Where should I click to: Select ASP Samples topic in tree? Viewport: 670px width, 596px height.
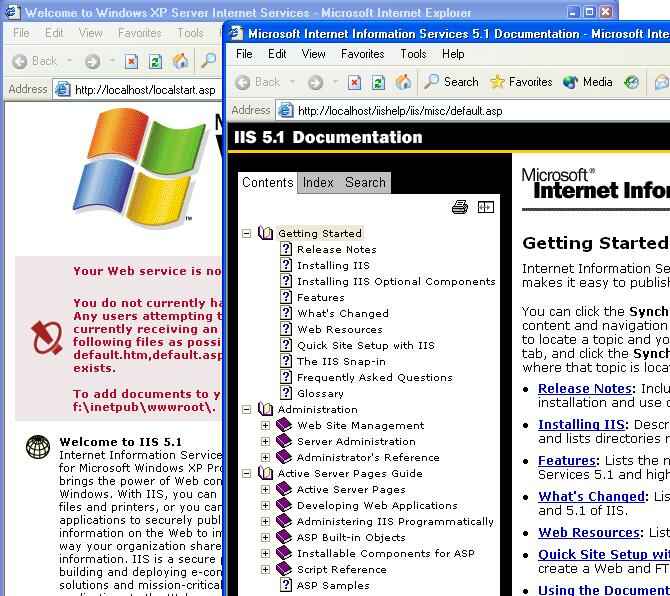pyautogui.click(x=333, y=586)
